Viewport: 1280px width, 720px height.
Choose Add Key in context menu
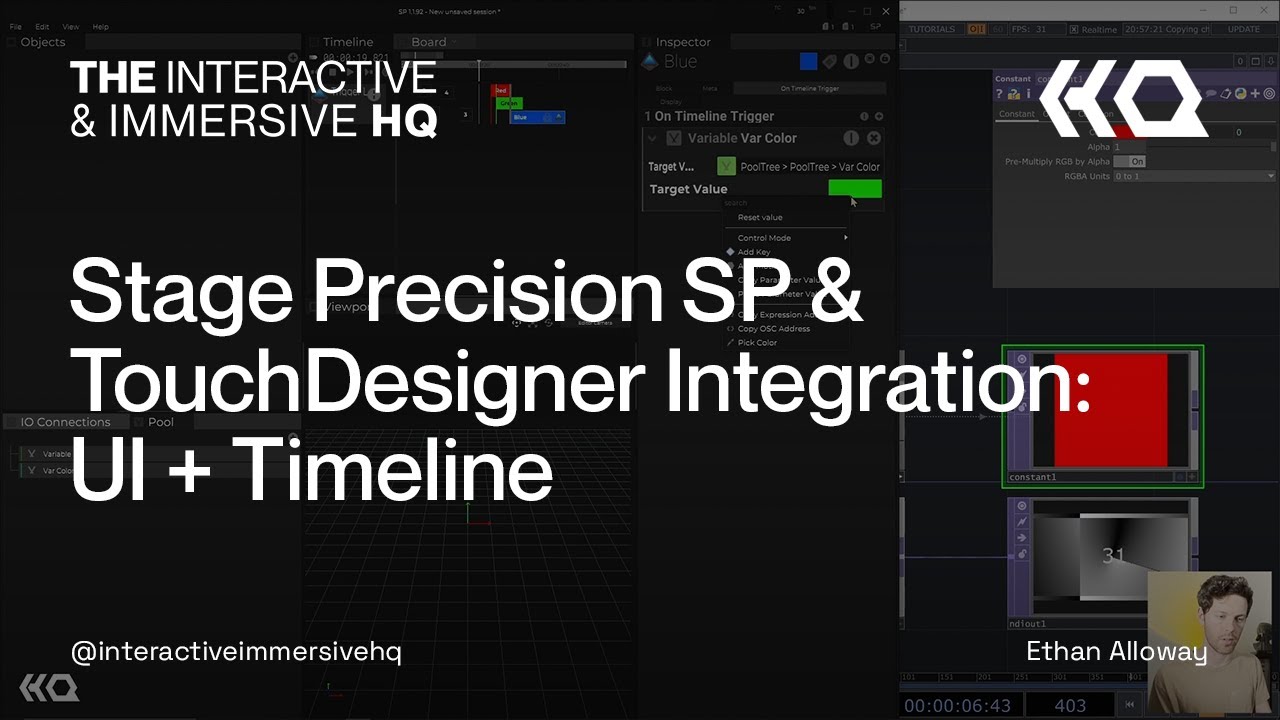click(753, 252)
